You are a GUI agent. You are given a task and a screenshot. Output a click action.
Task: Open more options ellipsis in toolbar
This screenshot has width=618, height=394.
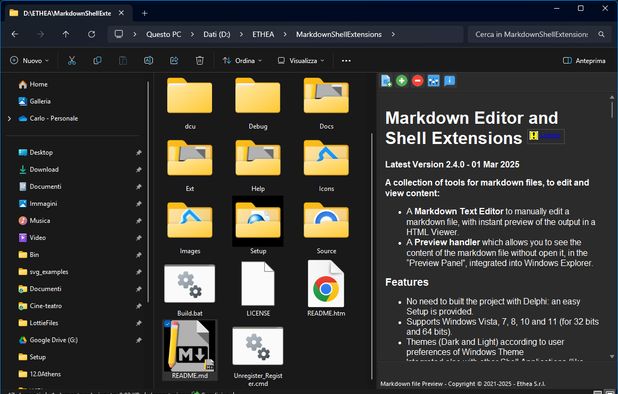pyautogui.click(x=346, y=61)
